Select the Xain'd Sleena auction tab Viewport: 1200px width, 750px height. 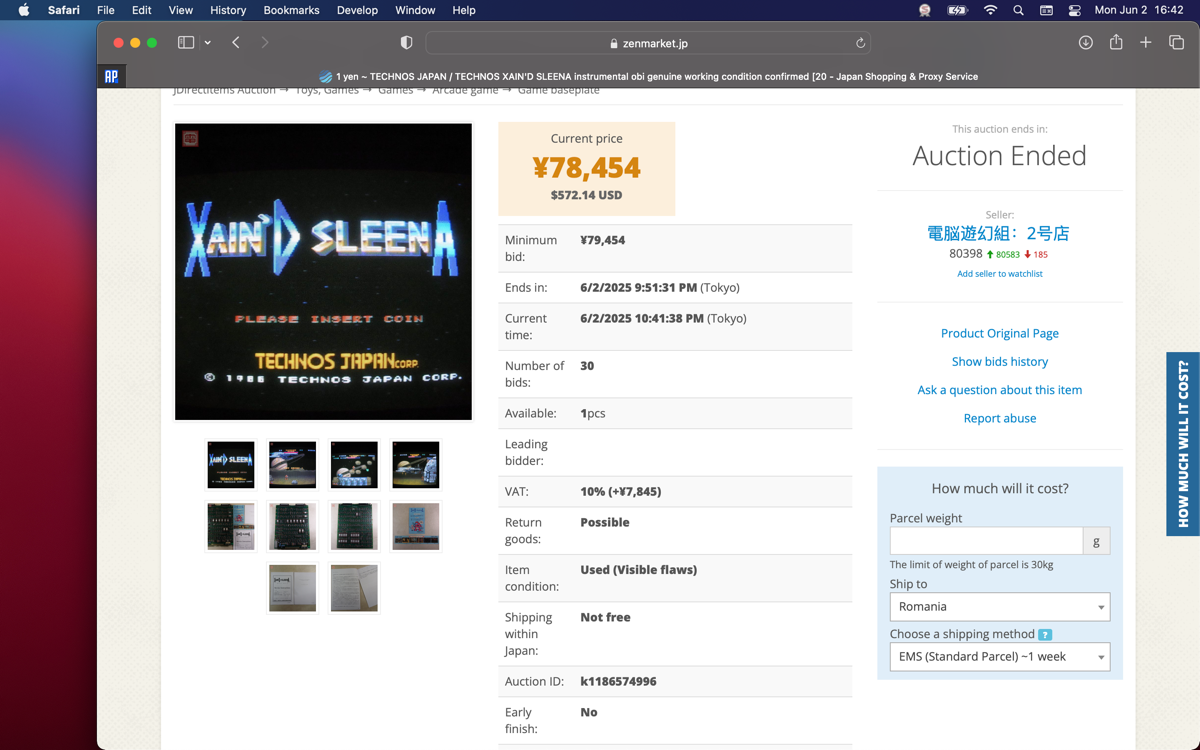click(649, 76)
